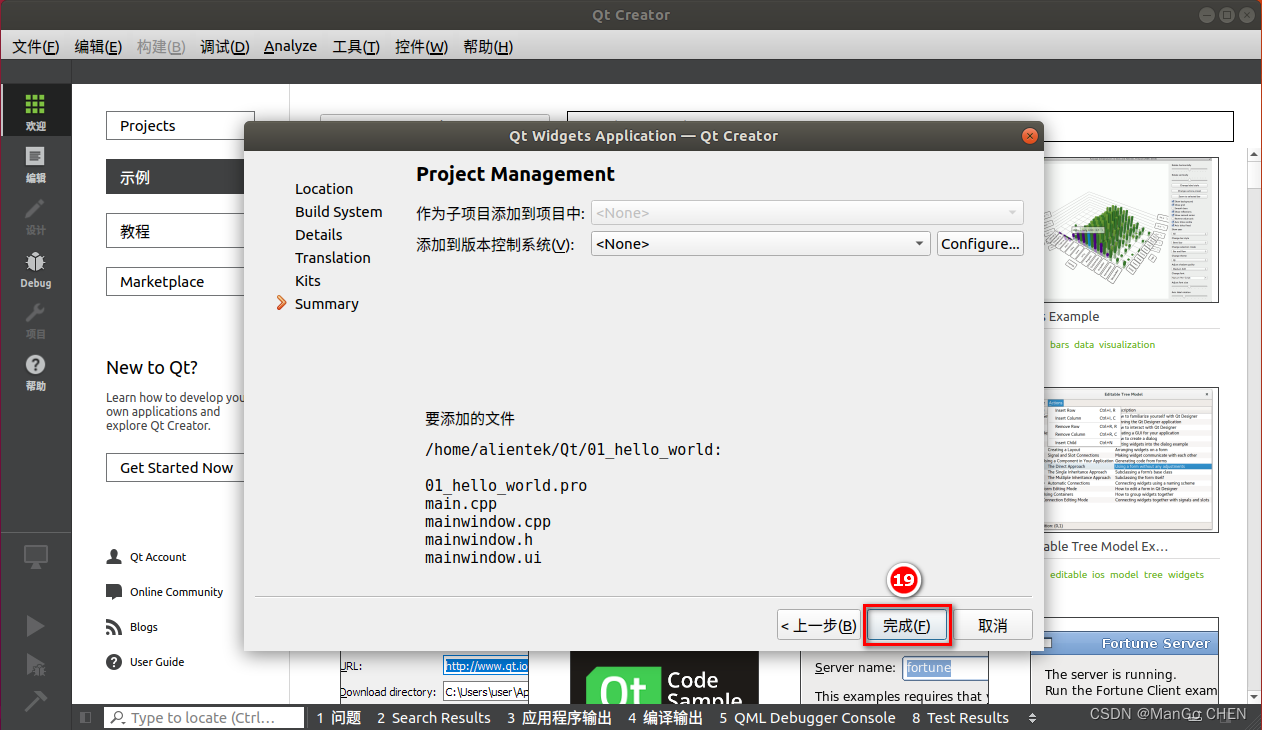The height and width of the screenshot is (730, 1262).
Task: Click the 01_hello_world.pro file name
Action: 506,486
